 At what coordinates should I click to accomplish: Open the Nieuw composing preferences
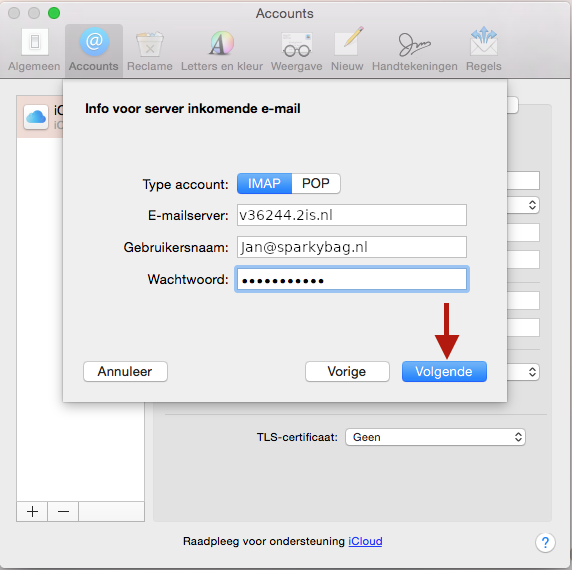(347, 50)
